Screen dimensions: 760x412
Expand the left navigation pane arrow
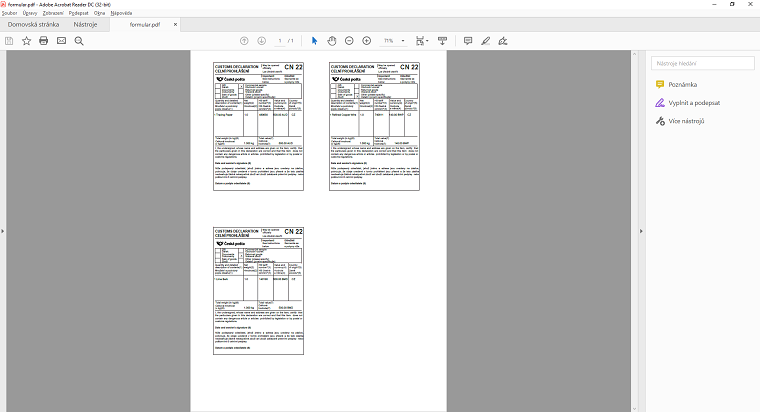click(3, 231)
